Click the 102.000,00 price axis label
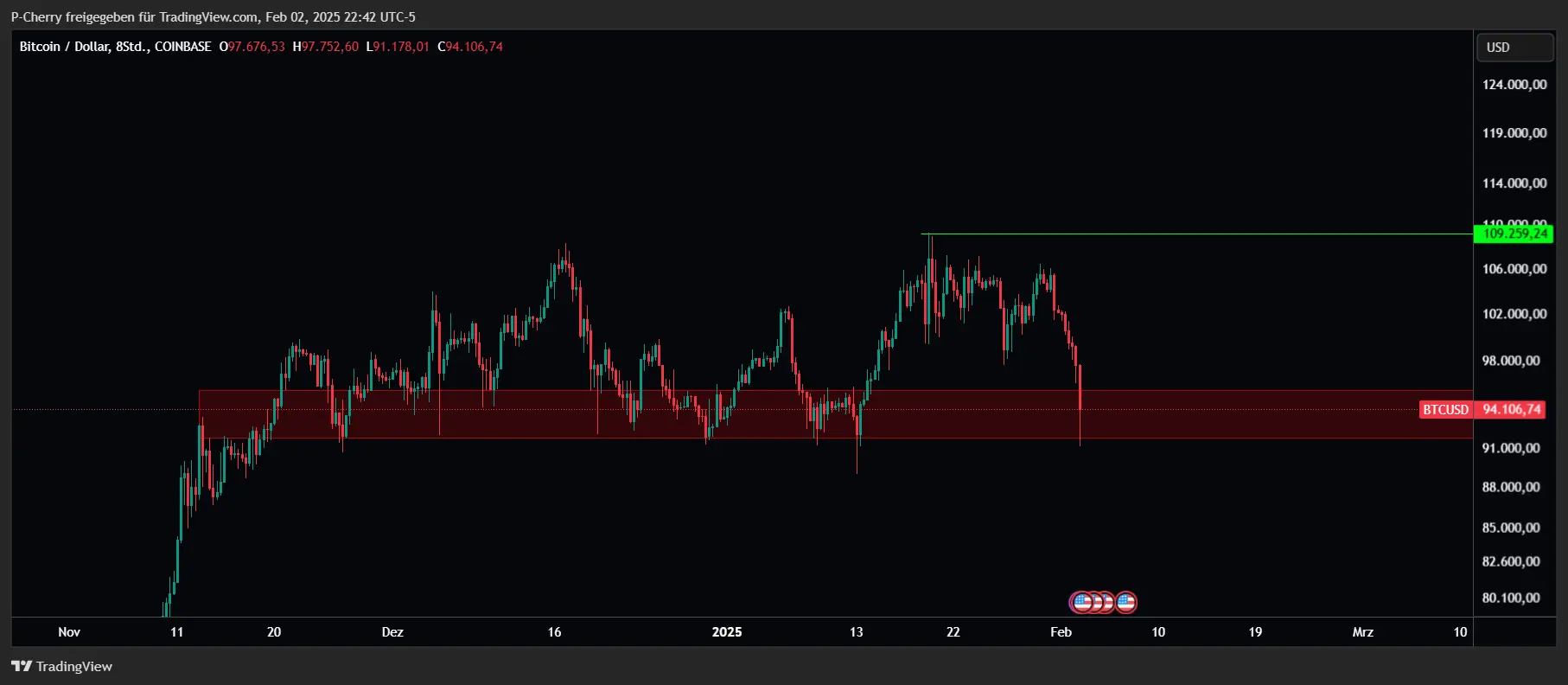Viewport: 1568px width, 685px height. point(1514,314)
